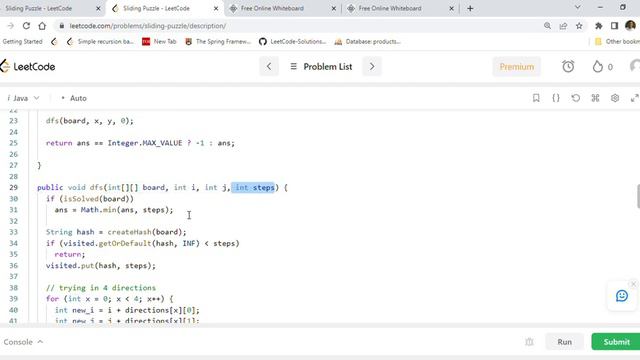Click the Premium button

pos(517,67)
